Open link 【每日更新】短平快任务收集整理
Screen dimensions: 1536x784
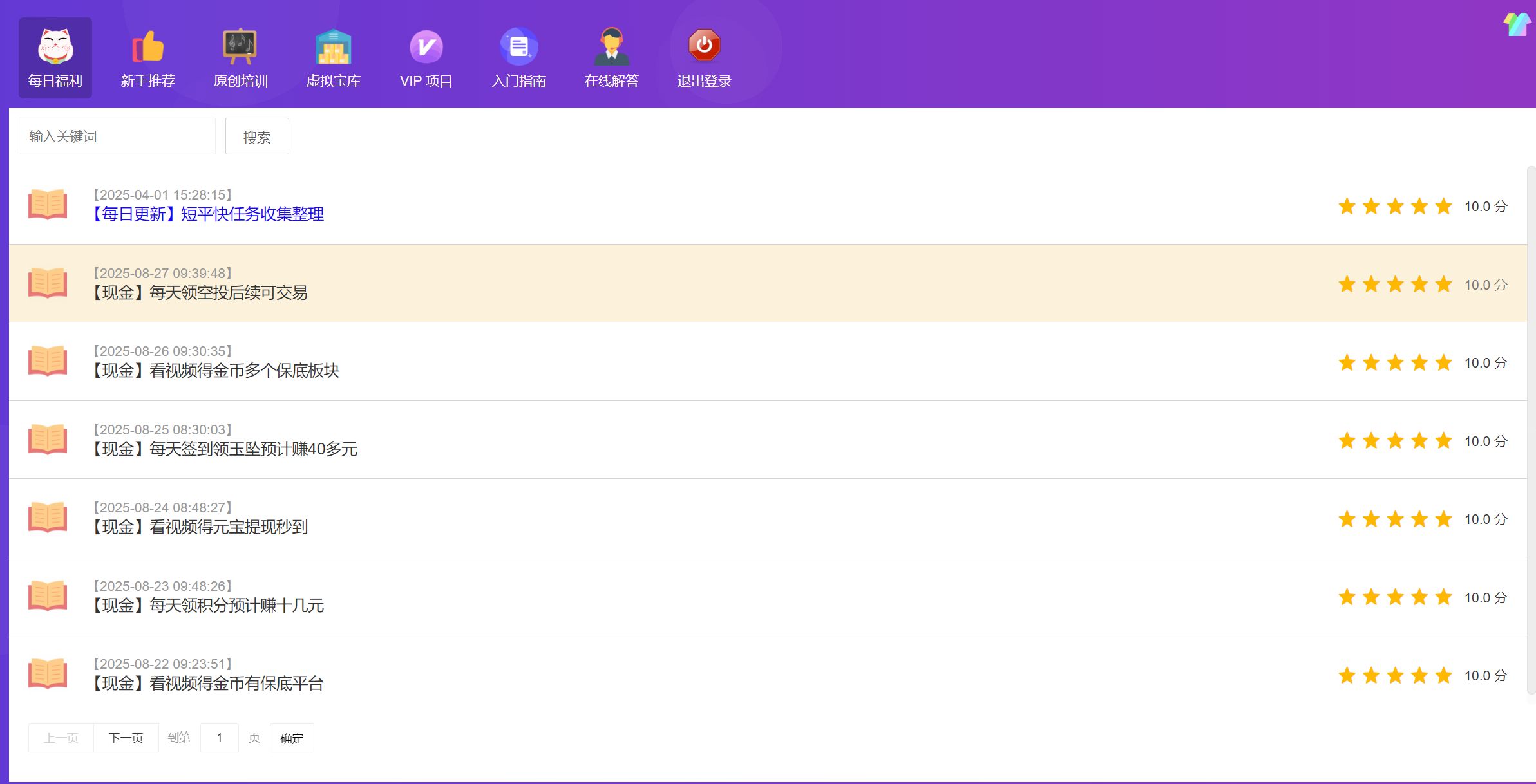(207, 214)
